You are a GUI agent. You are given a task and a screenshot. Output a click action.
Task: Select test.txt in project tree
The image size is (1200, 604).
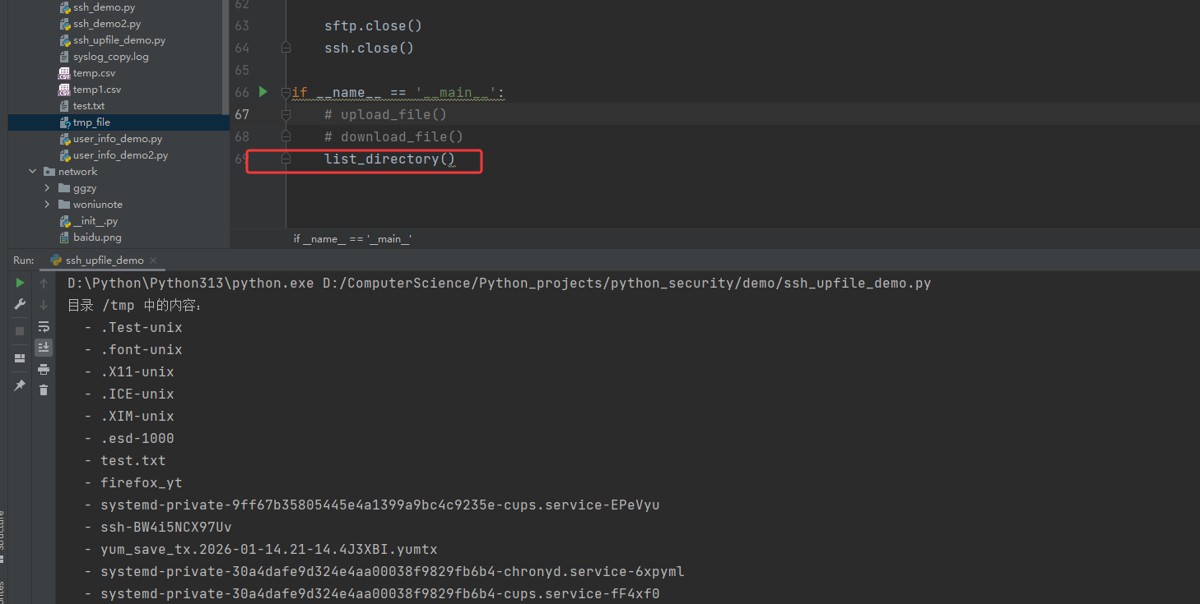pyautogui.click(x=88, y=106)
